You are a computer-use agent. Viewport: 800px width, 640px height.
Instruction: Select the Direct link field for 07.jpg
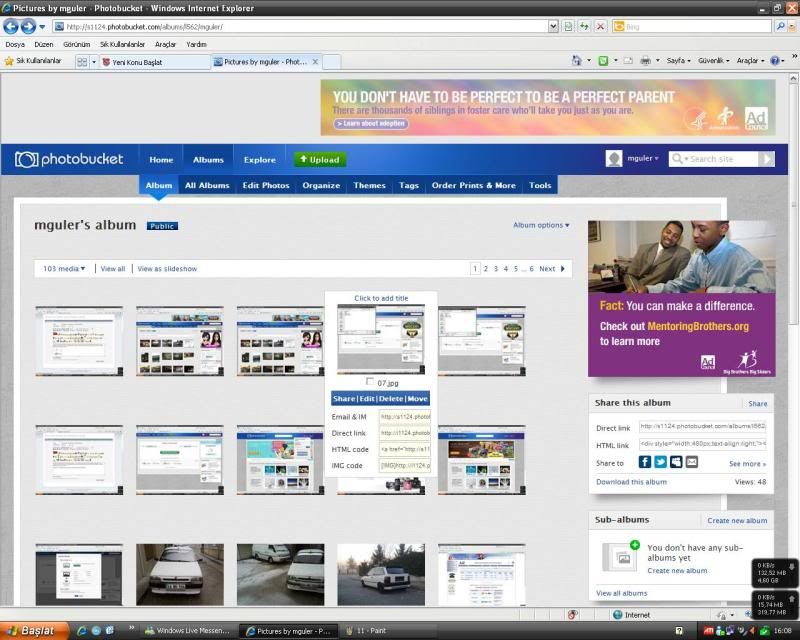tap(405, 433)
